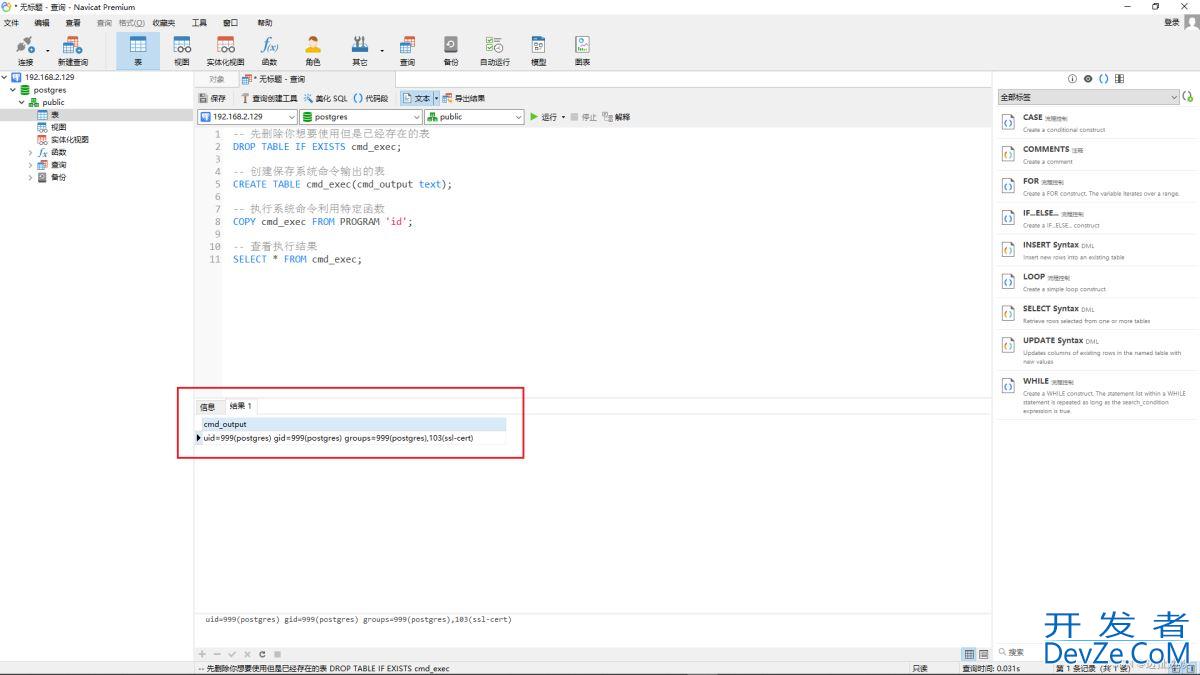Click the add record plus icon
Screen dimensions: 1200x675
point(202,654)
